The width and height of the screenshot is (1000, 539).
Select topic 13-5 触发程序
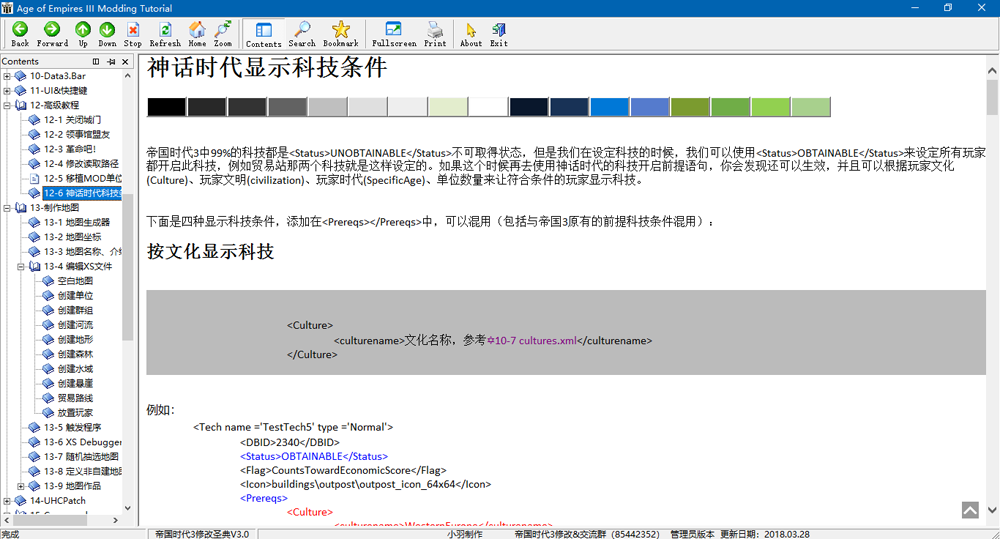tap(72, 428)
